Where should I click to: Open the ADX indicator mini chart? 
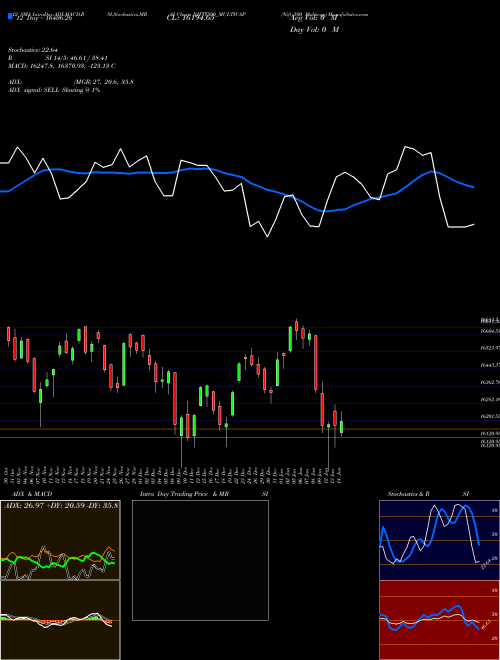point(60,540)
